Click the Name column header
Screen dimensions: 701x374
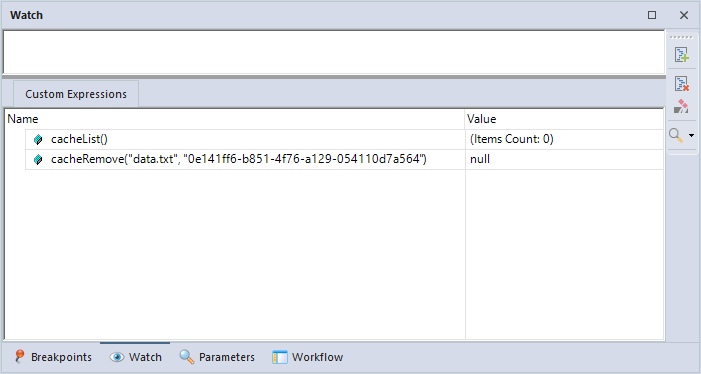pos(235,119)
